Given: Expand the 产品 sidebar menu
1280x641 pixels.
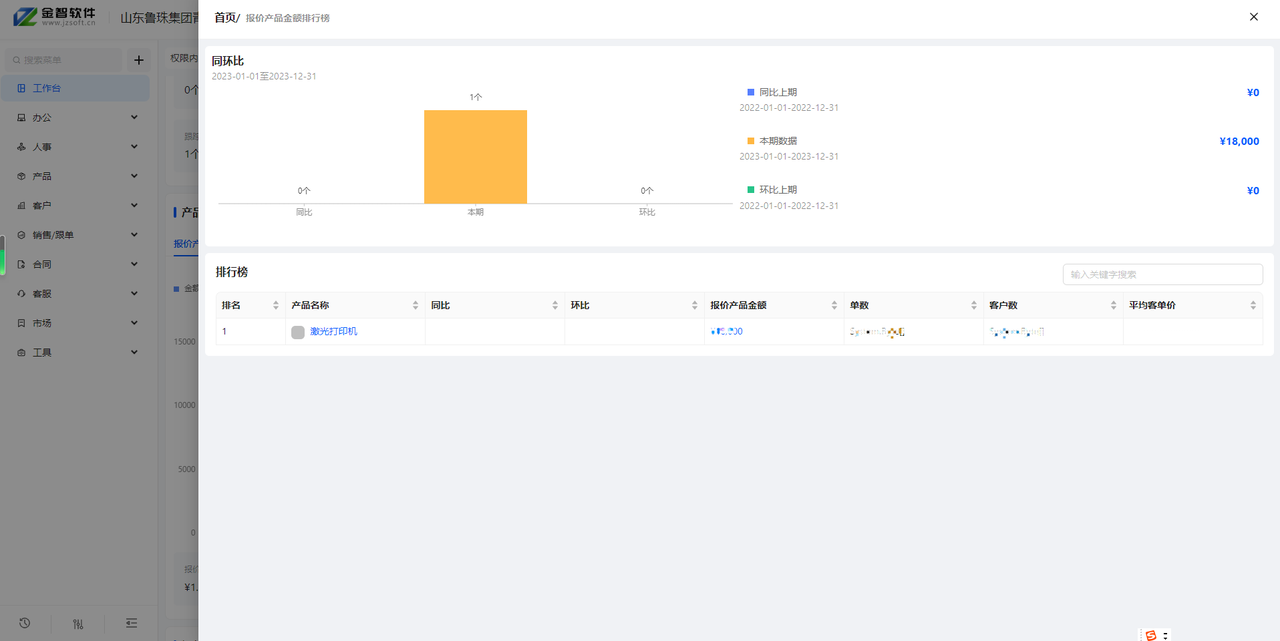Looking at the screenshot, I should [75, 176].
